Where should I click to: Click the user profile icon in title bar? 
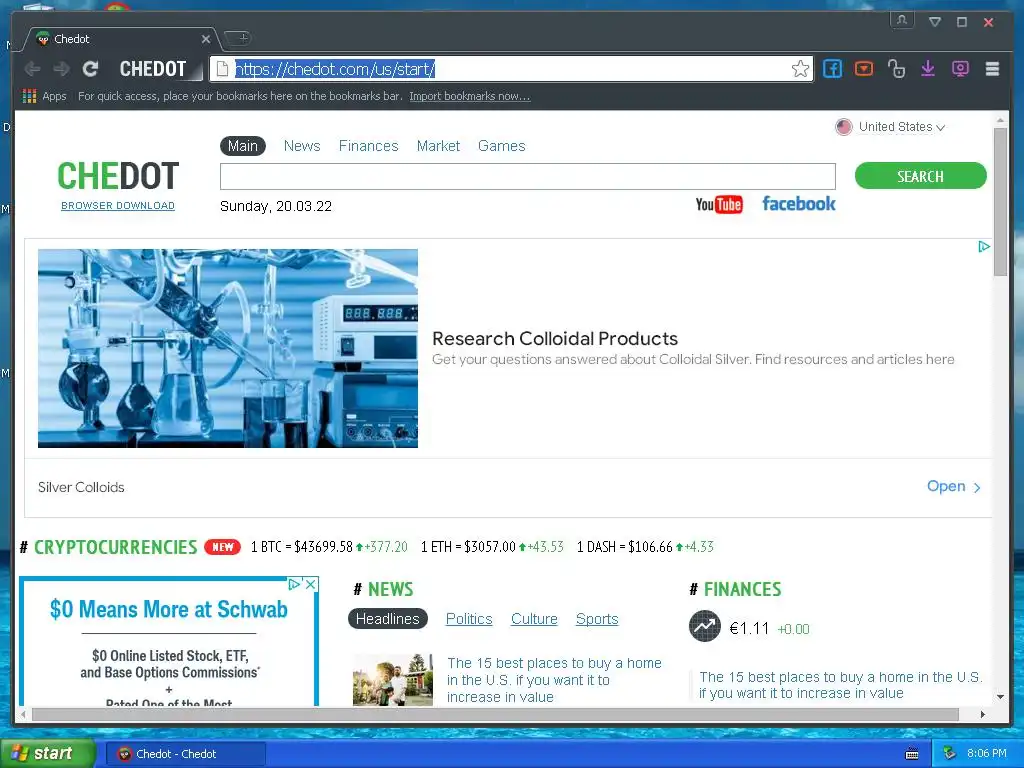tap(902, 20)
